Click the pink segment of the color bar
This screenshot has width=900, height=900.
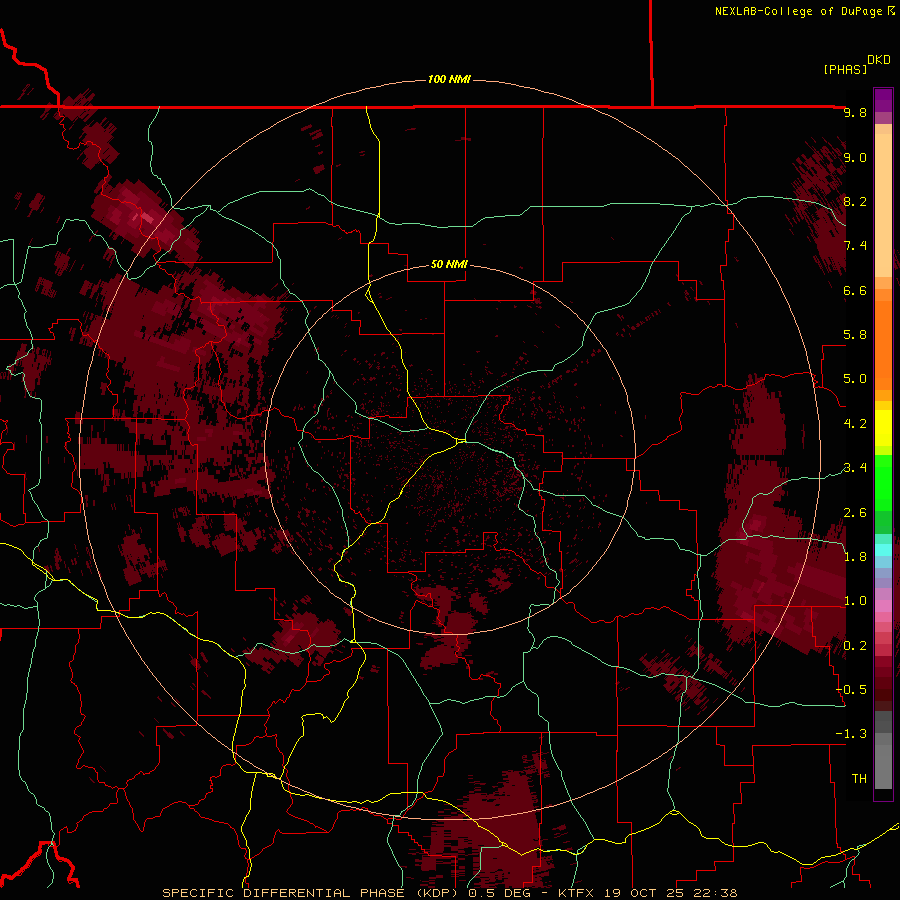point(883,606)
